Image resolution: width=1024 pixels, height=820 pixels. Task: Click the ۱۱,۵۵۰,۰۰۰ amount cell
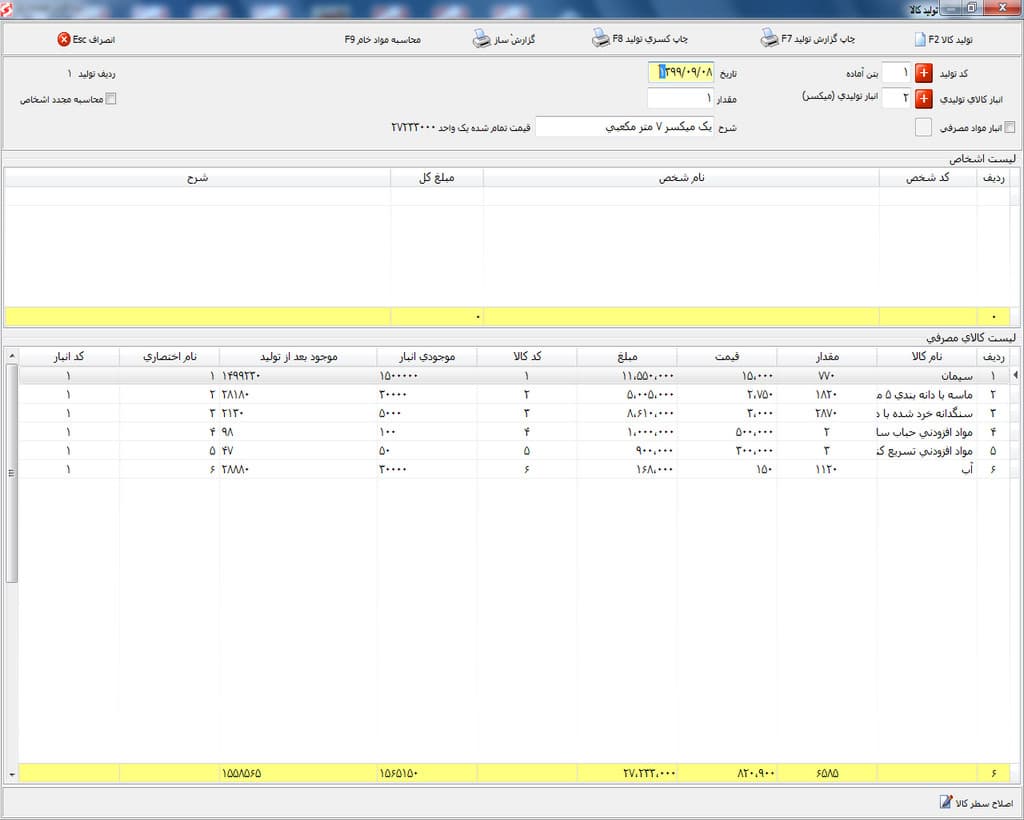(x=627, y=376)
